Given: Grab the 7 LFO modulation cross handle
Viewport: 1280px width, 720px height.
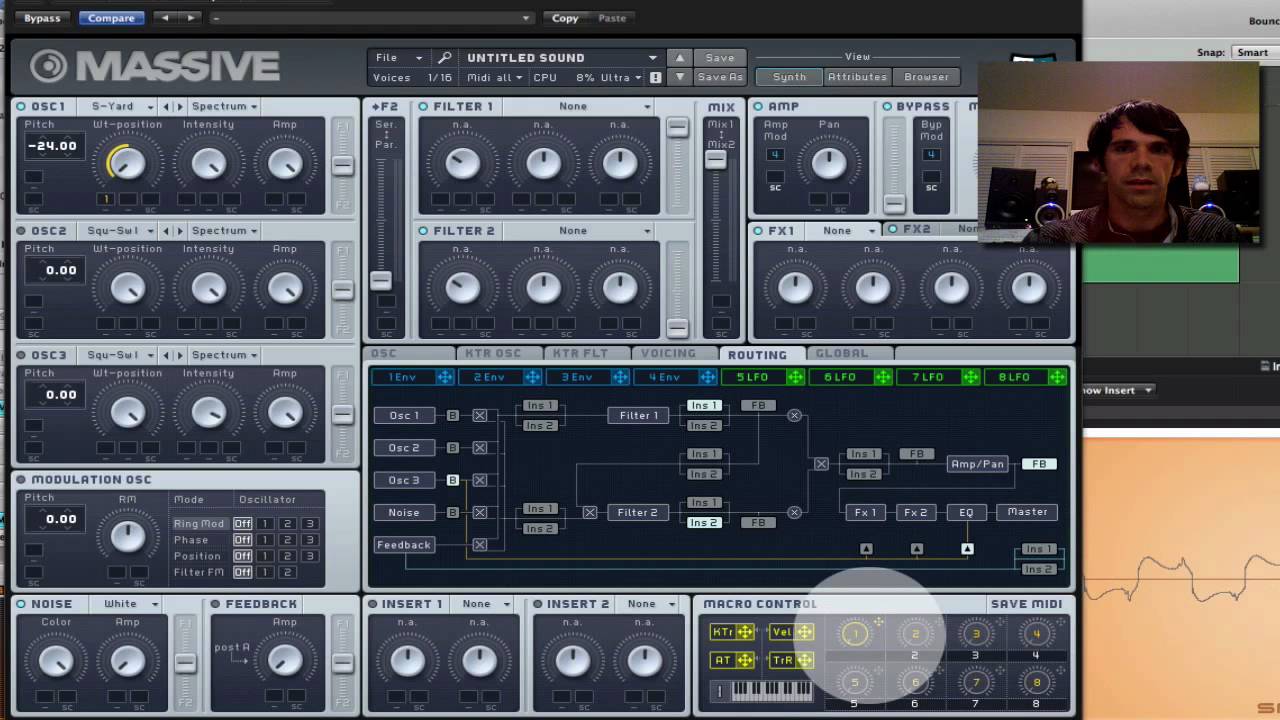Looking at the screenshot, I should (x=970, y=377).
